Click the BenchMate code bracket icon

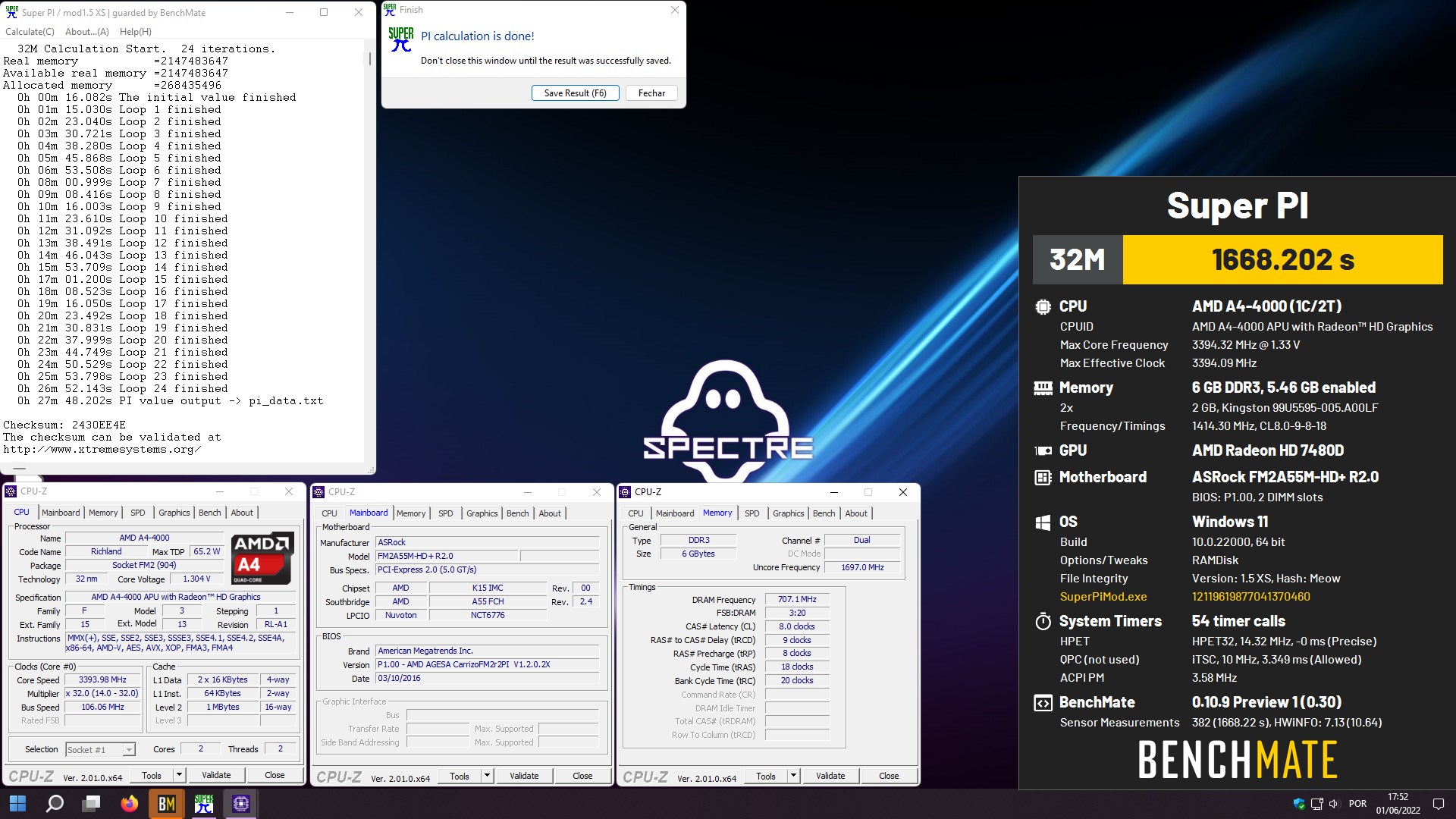1043,703
